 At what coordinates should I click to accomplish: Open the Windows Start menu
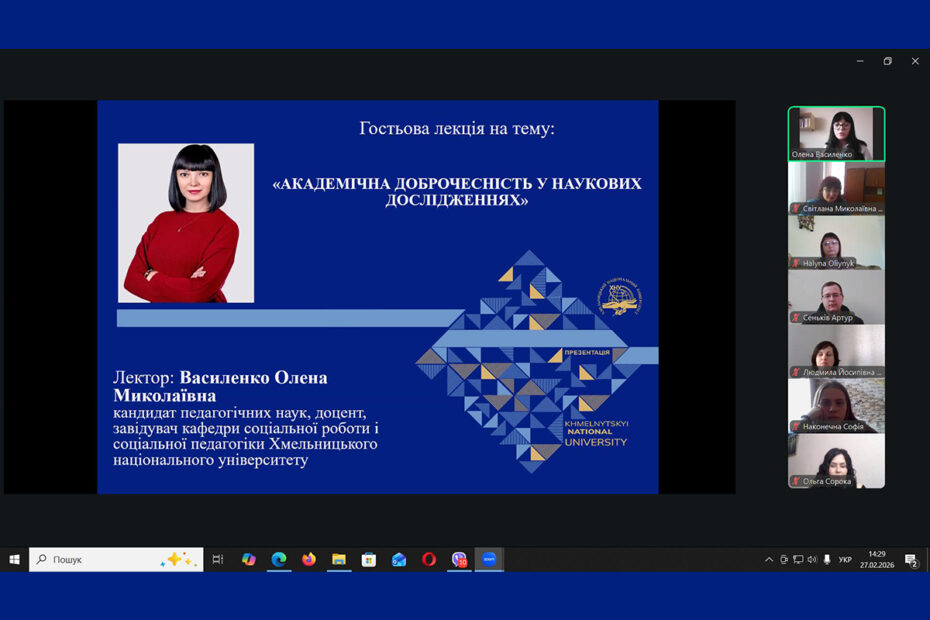tap(14, 559)
